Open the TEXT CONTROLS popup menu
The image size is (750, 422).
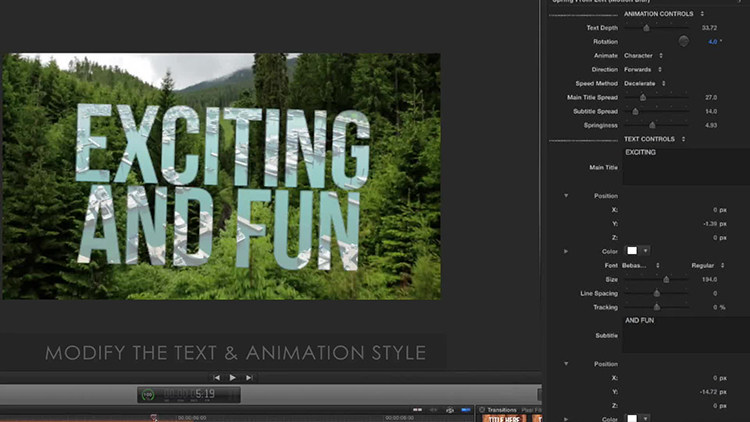tap(654, 139)
